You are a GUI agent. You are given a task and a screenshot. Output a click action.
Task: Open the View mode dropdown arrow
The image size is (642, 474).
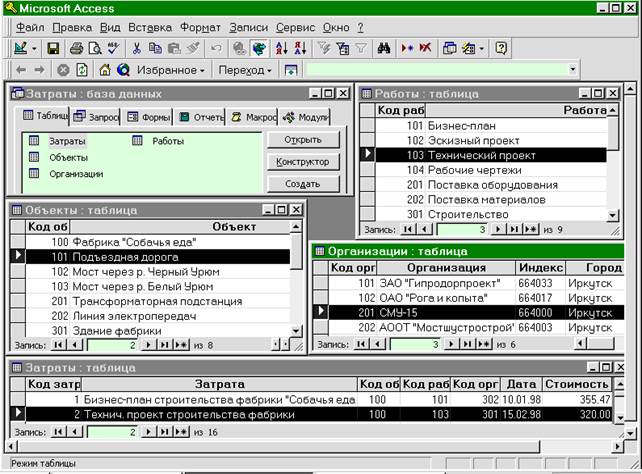[34, 49]
